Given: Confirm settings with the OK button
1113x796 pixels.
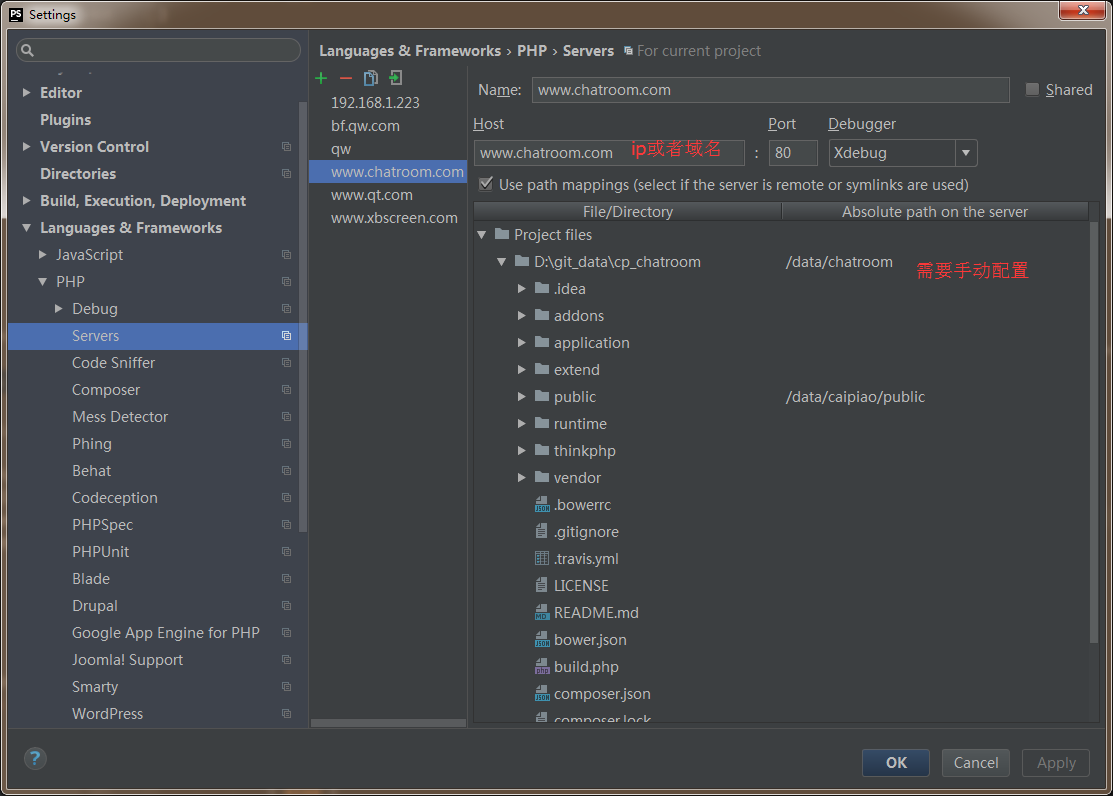Looking at the screenshot, I should point(895,762).
